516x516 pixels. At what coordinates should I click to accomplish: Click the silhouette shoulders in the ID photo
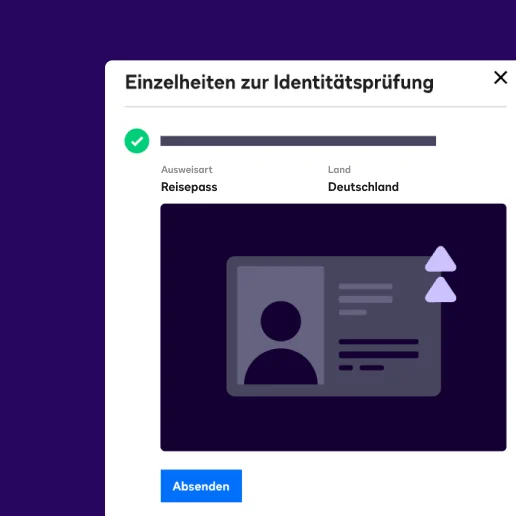(x=281, y=366)
